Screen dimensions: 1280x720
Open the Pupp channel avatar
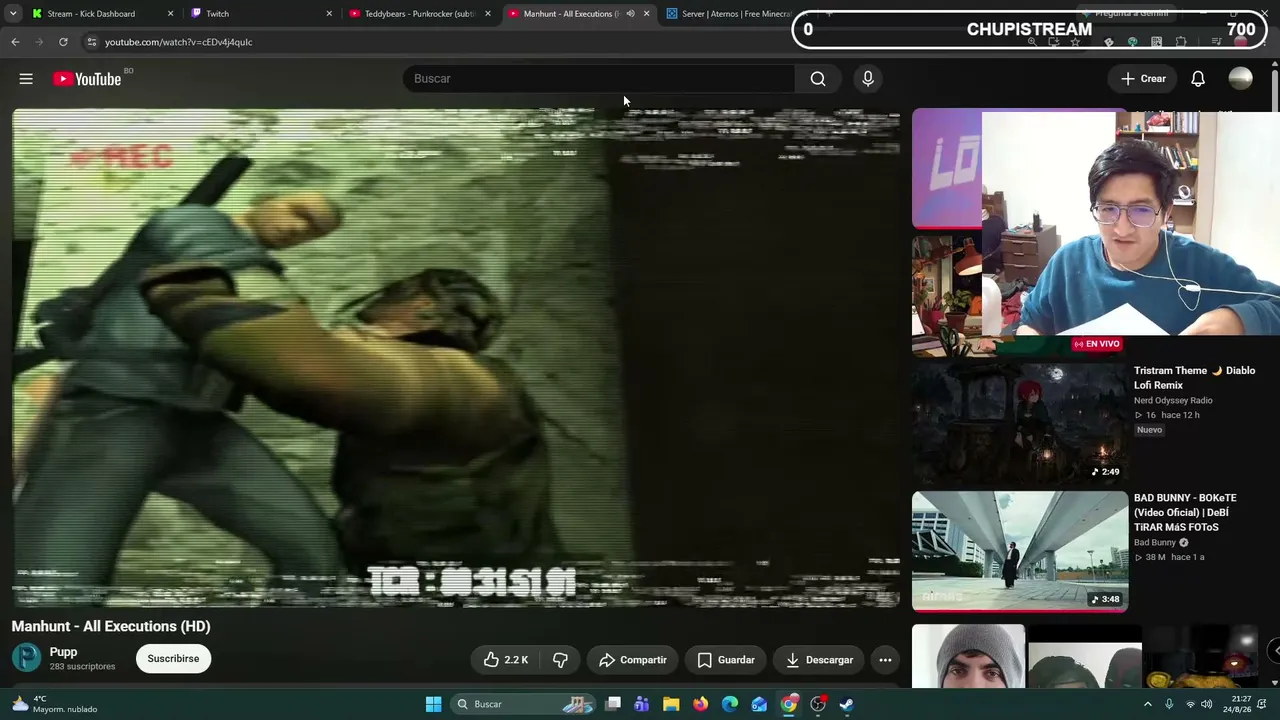(26, 658)
